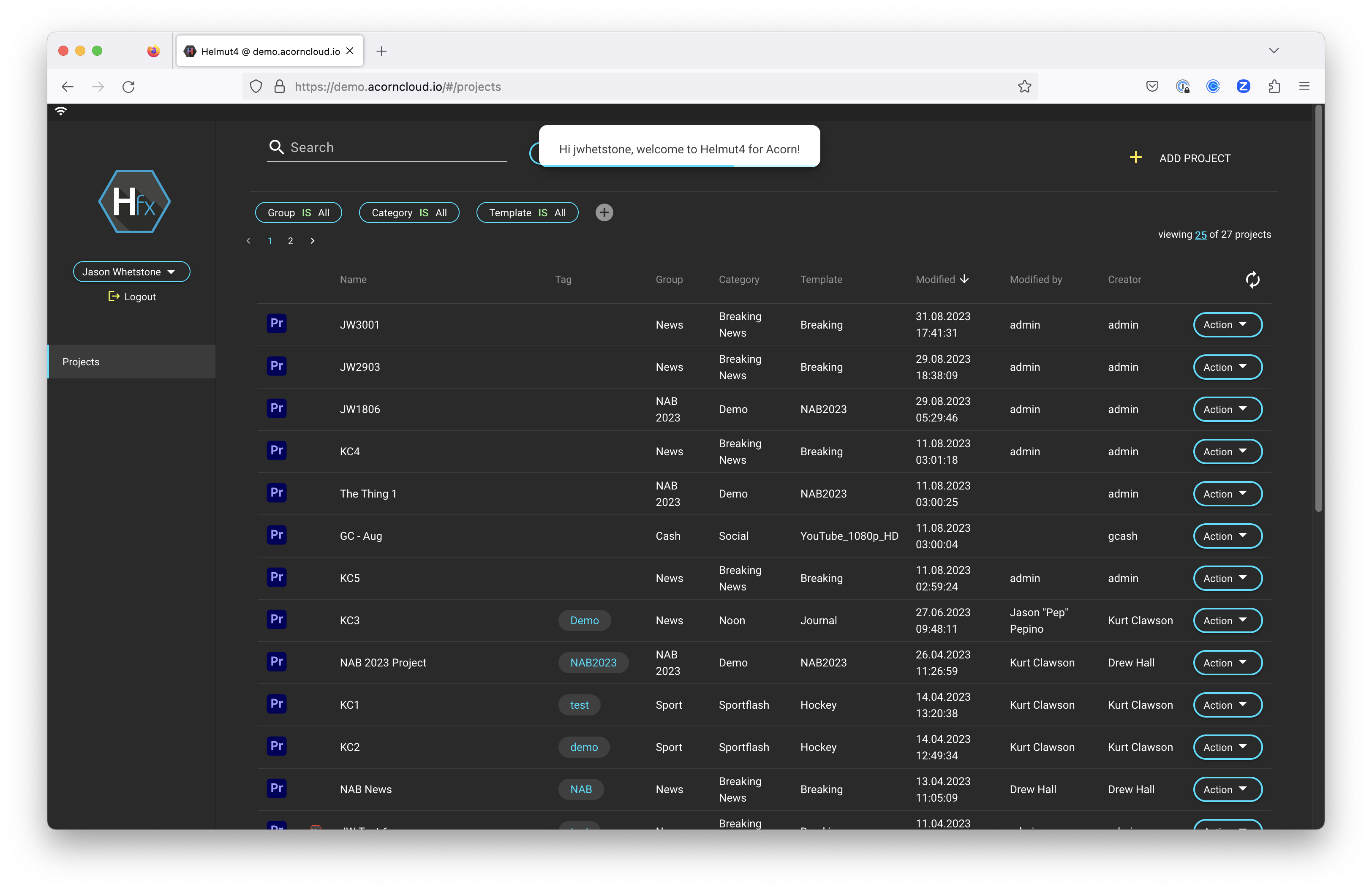Click the NAB2023 tag on NAB 2023 Project
The width and height of the screenshot is (1372, 892).
pos(593,663)
